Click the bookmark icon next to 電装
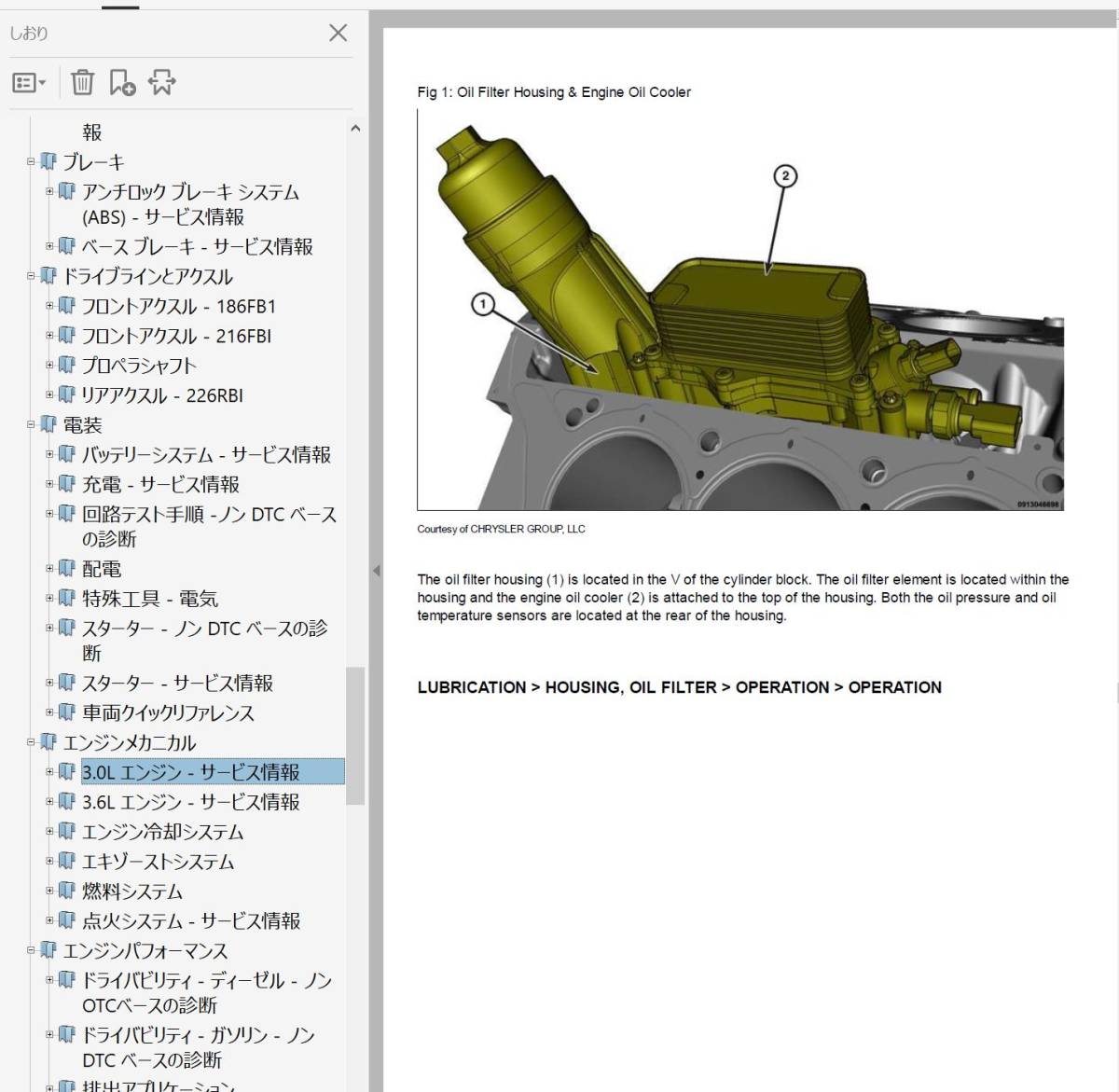 pyautogui.click(x=48, y=425)
